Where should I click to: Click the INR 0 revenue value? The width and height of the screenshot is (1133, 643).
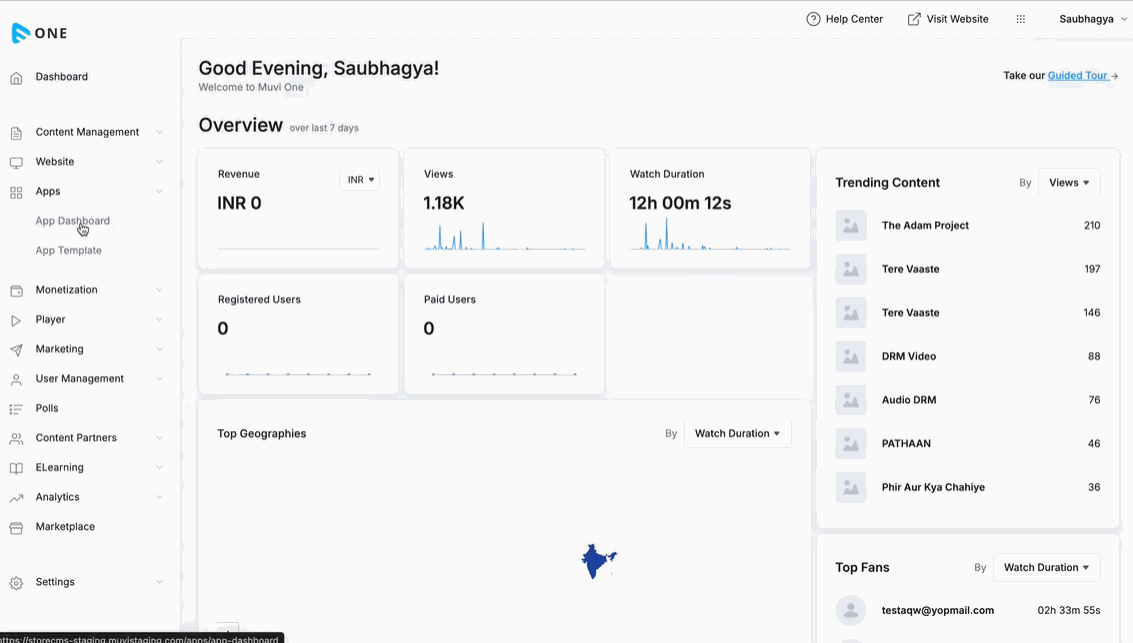point(239,203)
